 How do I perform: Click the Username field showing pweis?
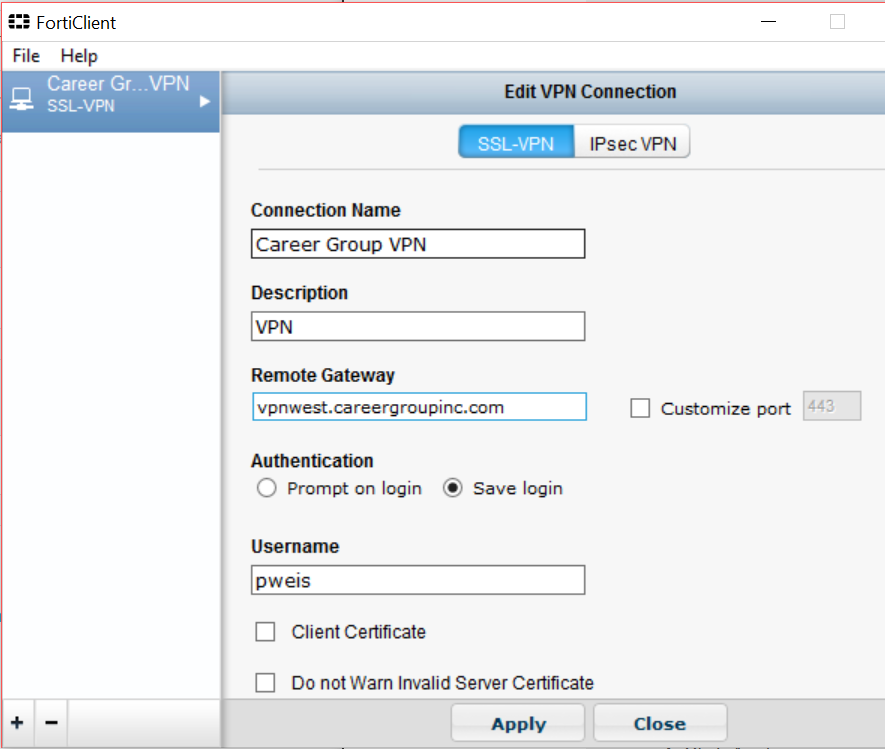[x=417, y=580]
